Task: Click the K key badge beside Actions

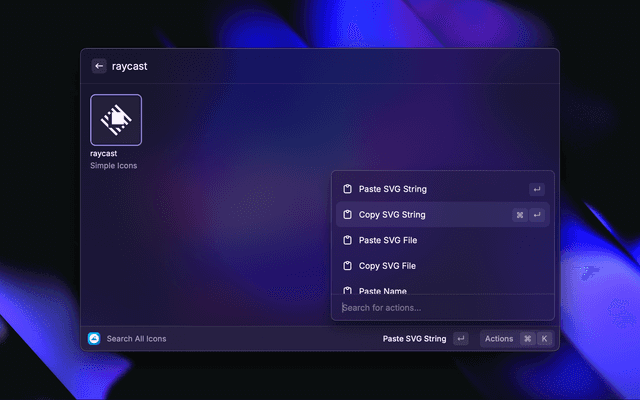Action: pyautogui.click(x=544, y=339)
